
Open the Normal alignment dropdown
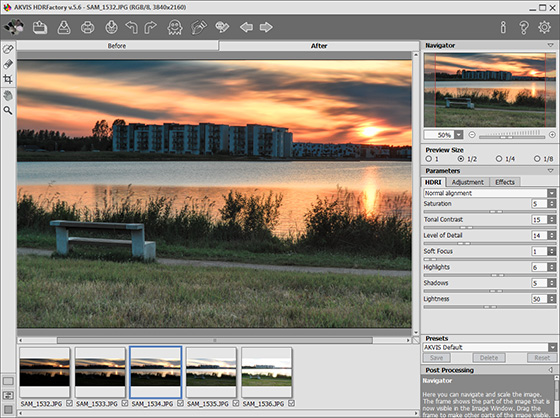coord(490,193)
